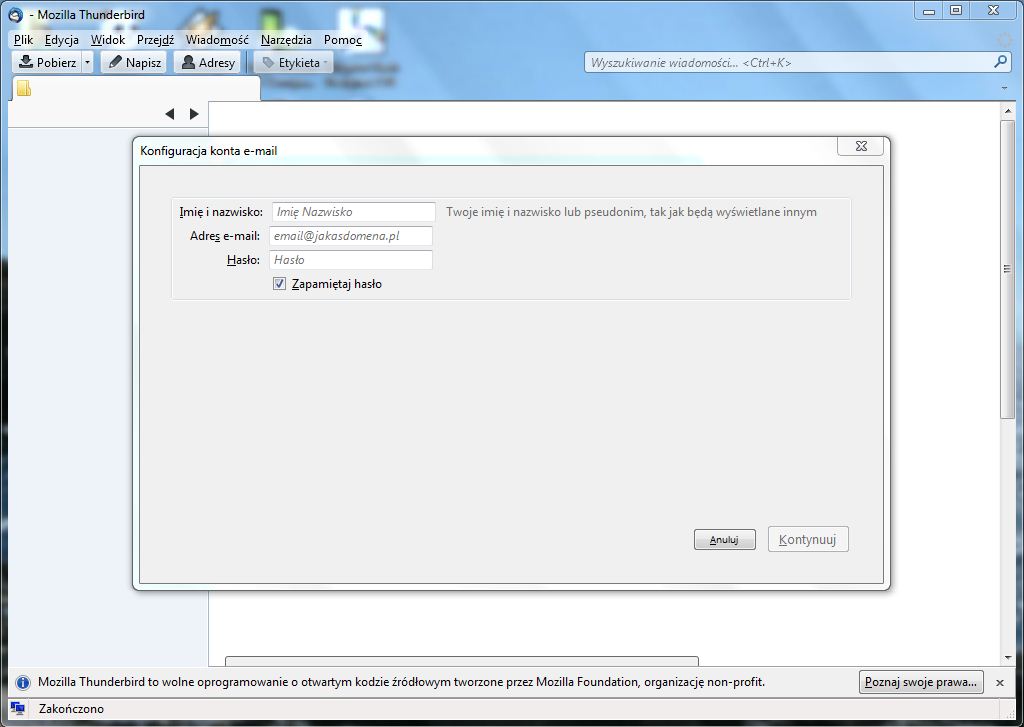Screen dimensions: 1024x727
Task: Click the forward navigation arrow
Action: point(194,113)
